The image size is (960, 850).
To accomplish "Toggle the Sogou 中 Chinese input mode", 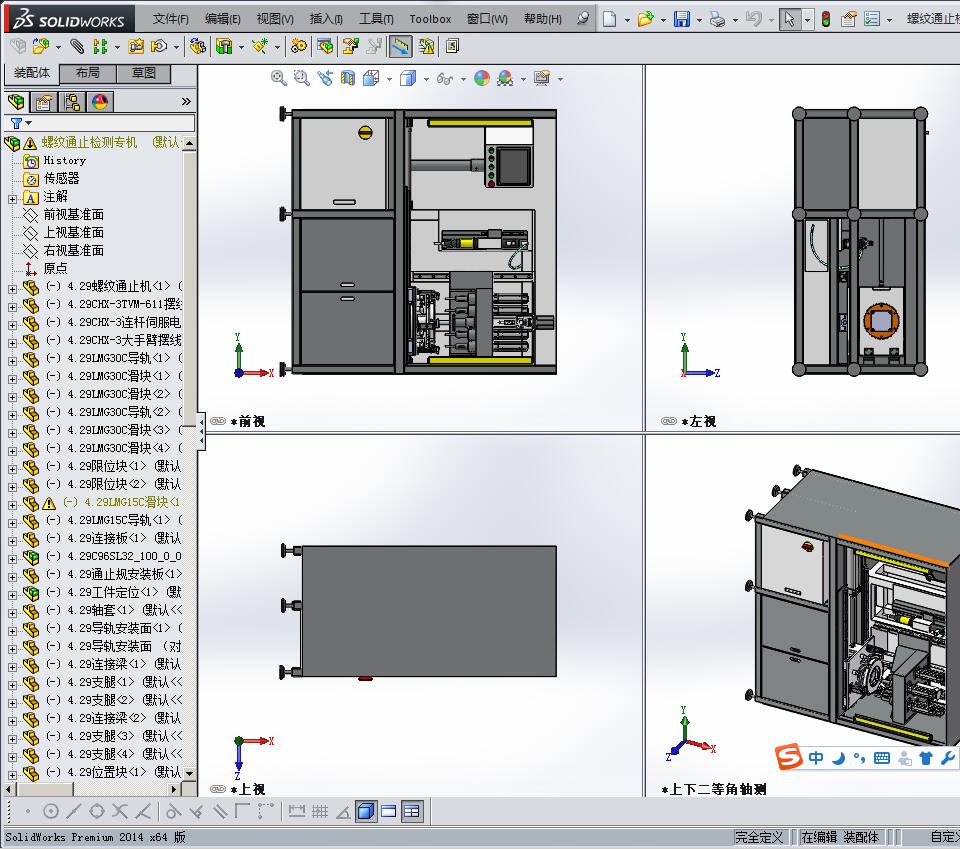I will coord(816,758).
